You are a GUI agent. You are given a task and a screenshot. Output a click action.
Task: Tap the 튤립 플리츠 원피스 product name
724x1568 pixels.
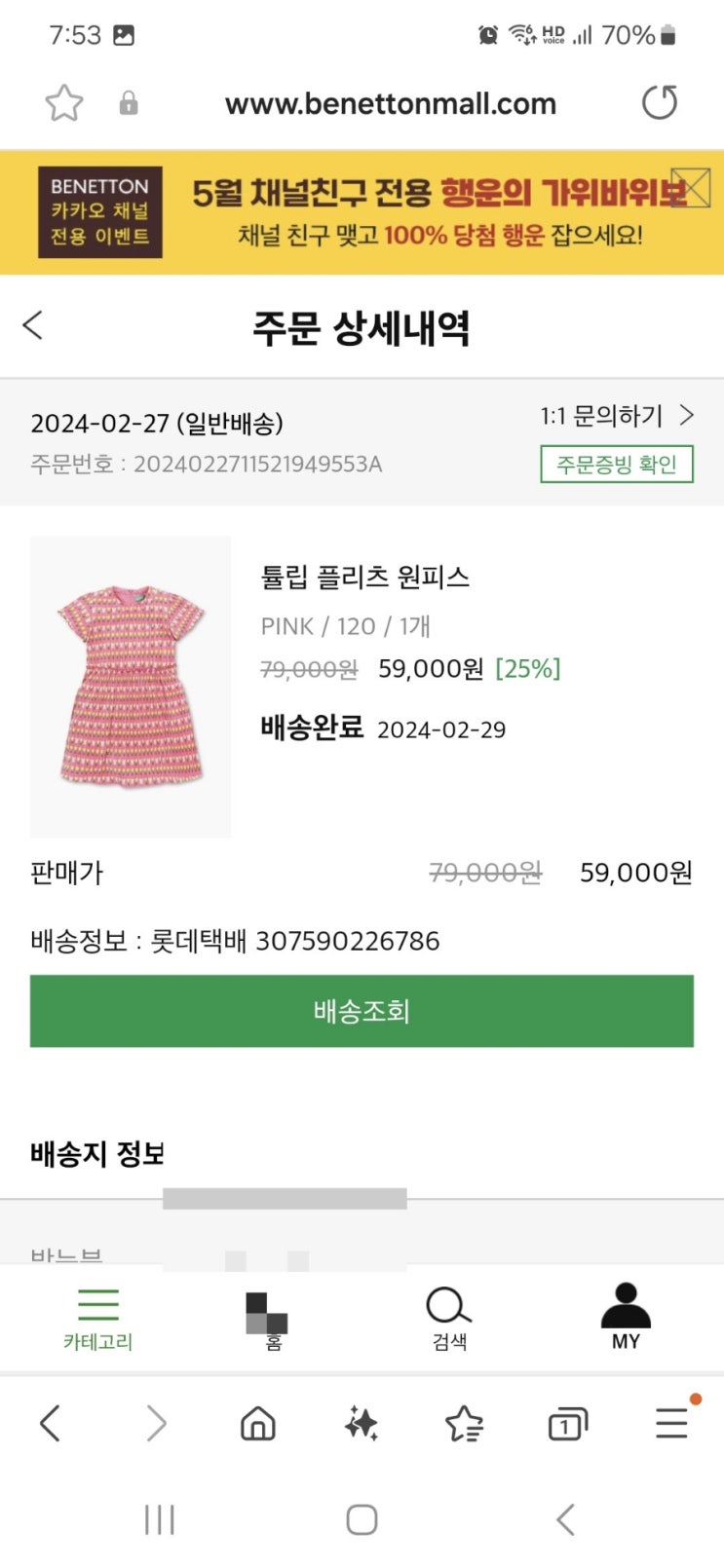pos(365,577)
